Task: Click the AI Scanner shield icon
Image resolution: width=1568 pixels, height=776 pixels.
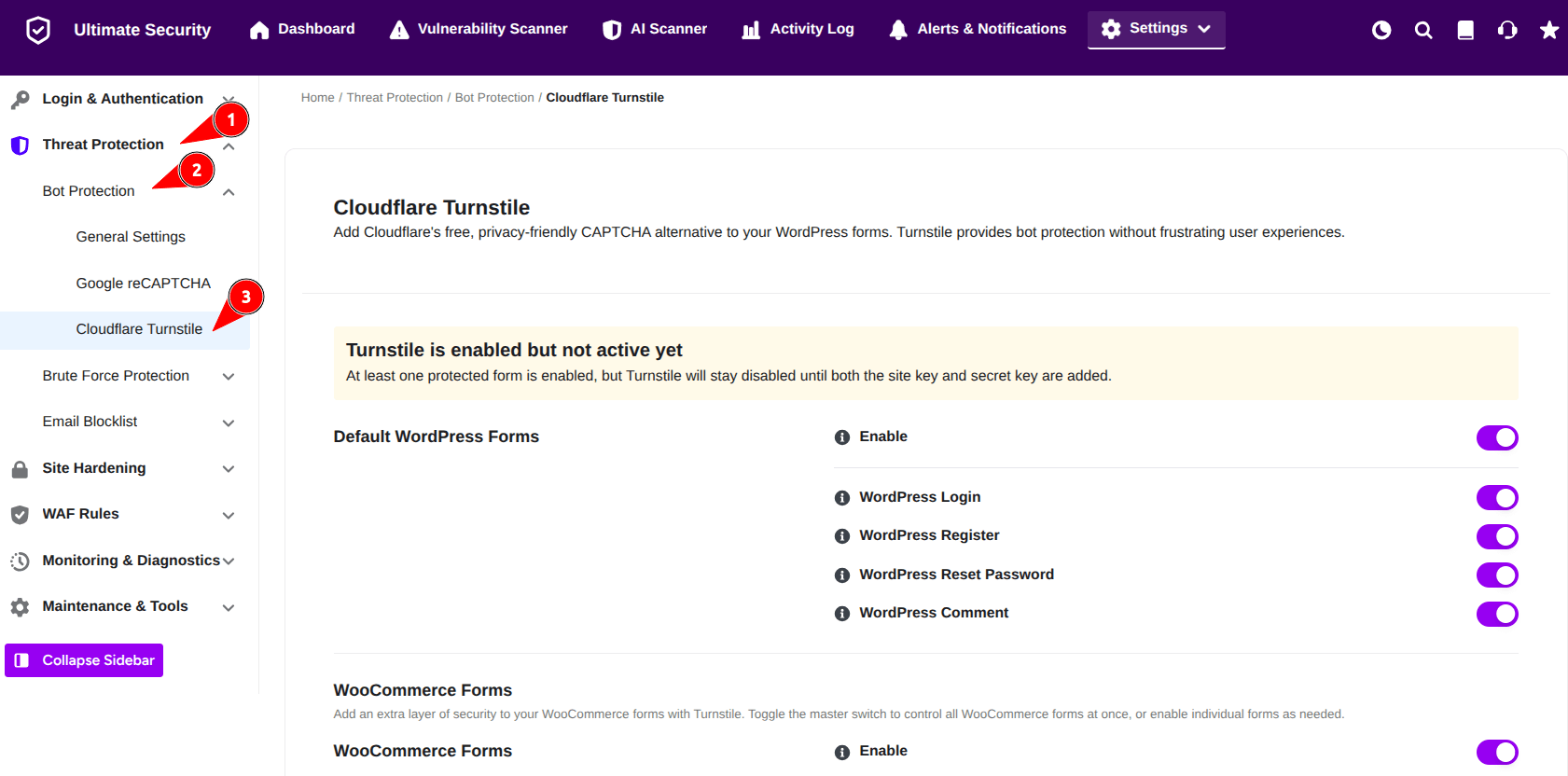Action: [x=612, y=30]
